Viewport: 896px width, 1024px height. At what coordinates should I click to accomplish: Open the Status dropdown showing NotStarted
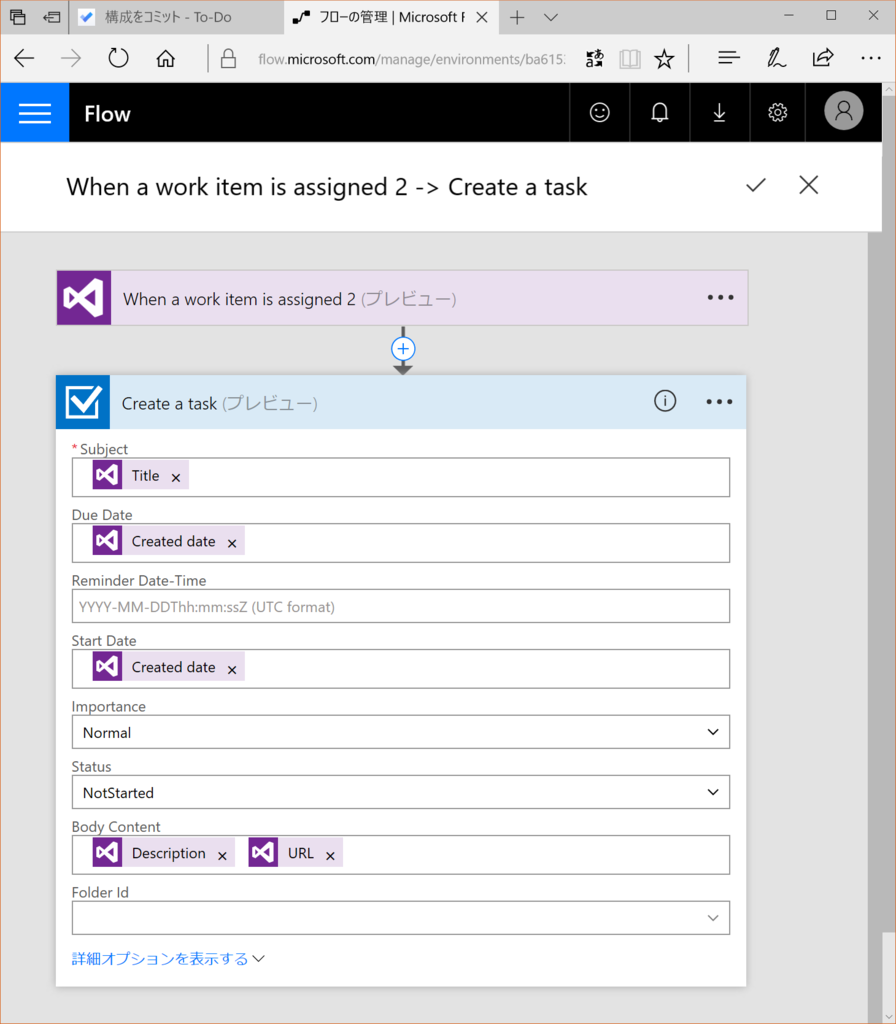[401, 792]
